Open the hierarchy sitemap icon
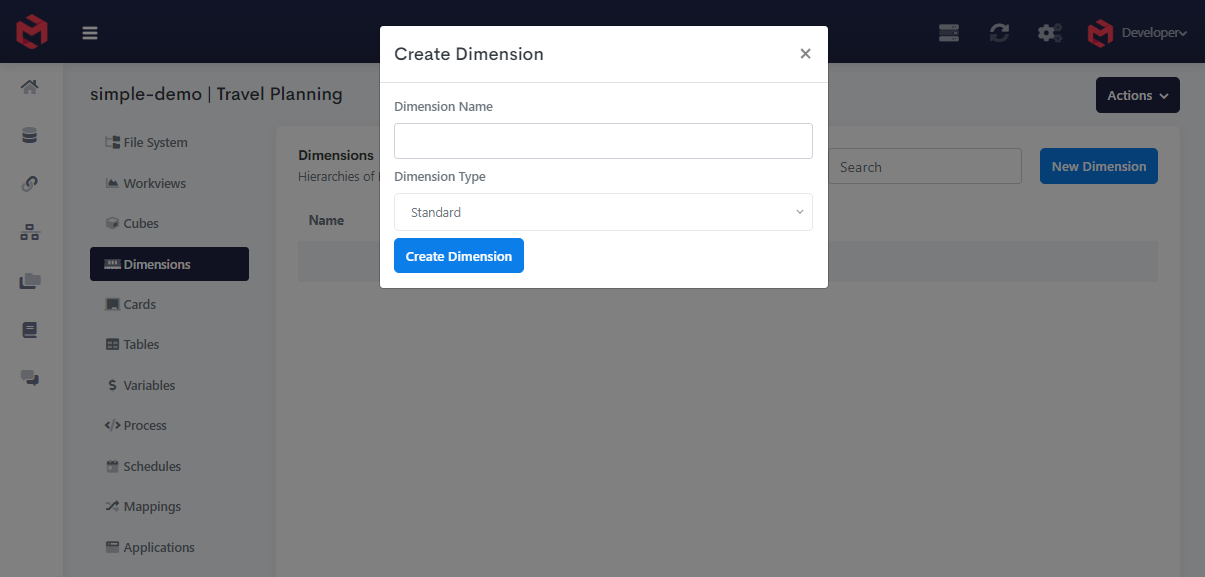Screen dimensions: 1205x577 tap(30, 232)
